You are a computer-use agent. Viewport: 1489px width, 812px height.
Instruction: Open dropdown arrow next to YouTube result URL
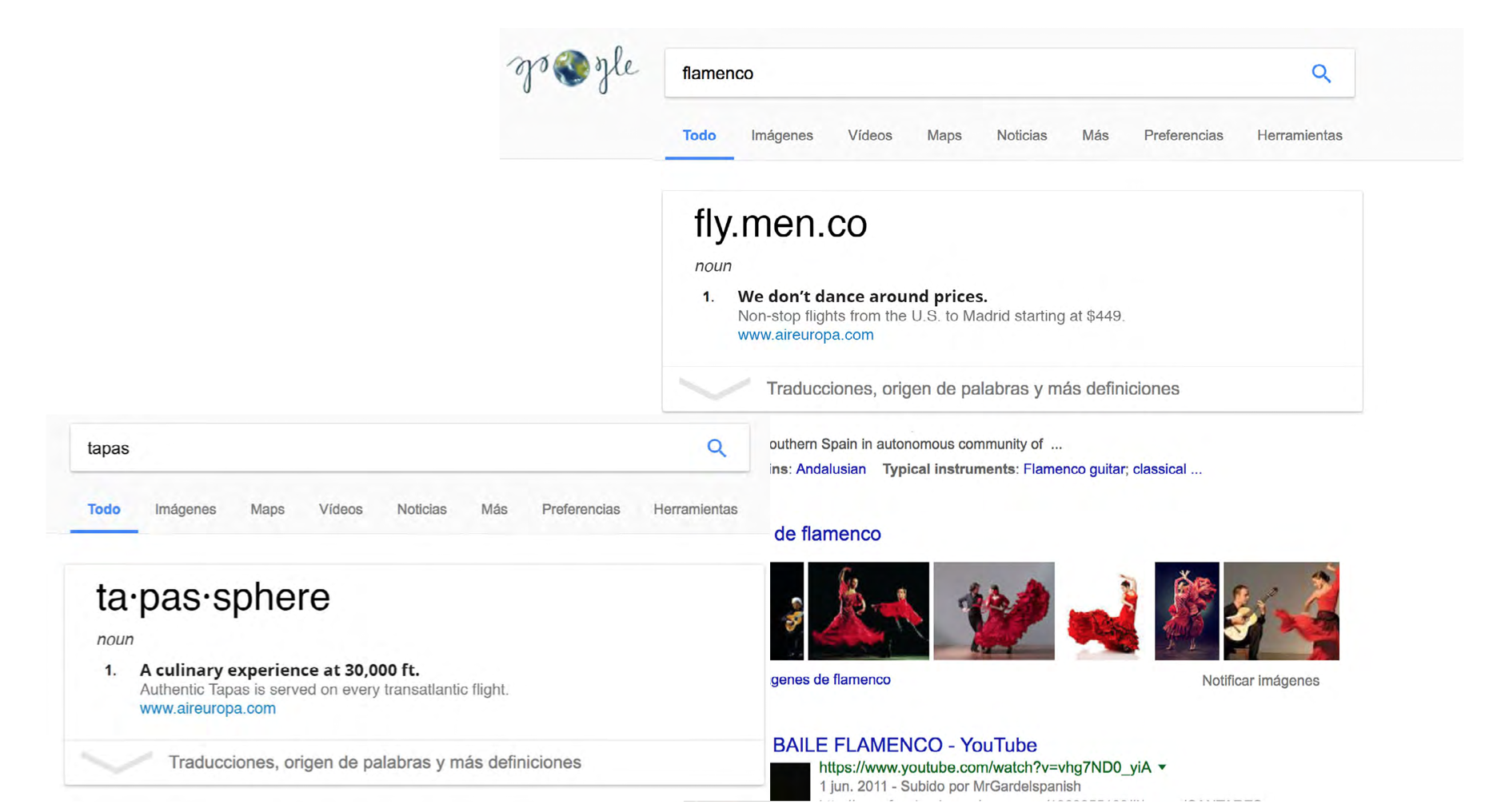(1162, 767)
